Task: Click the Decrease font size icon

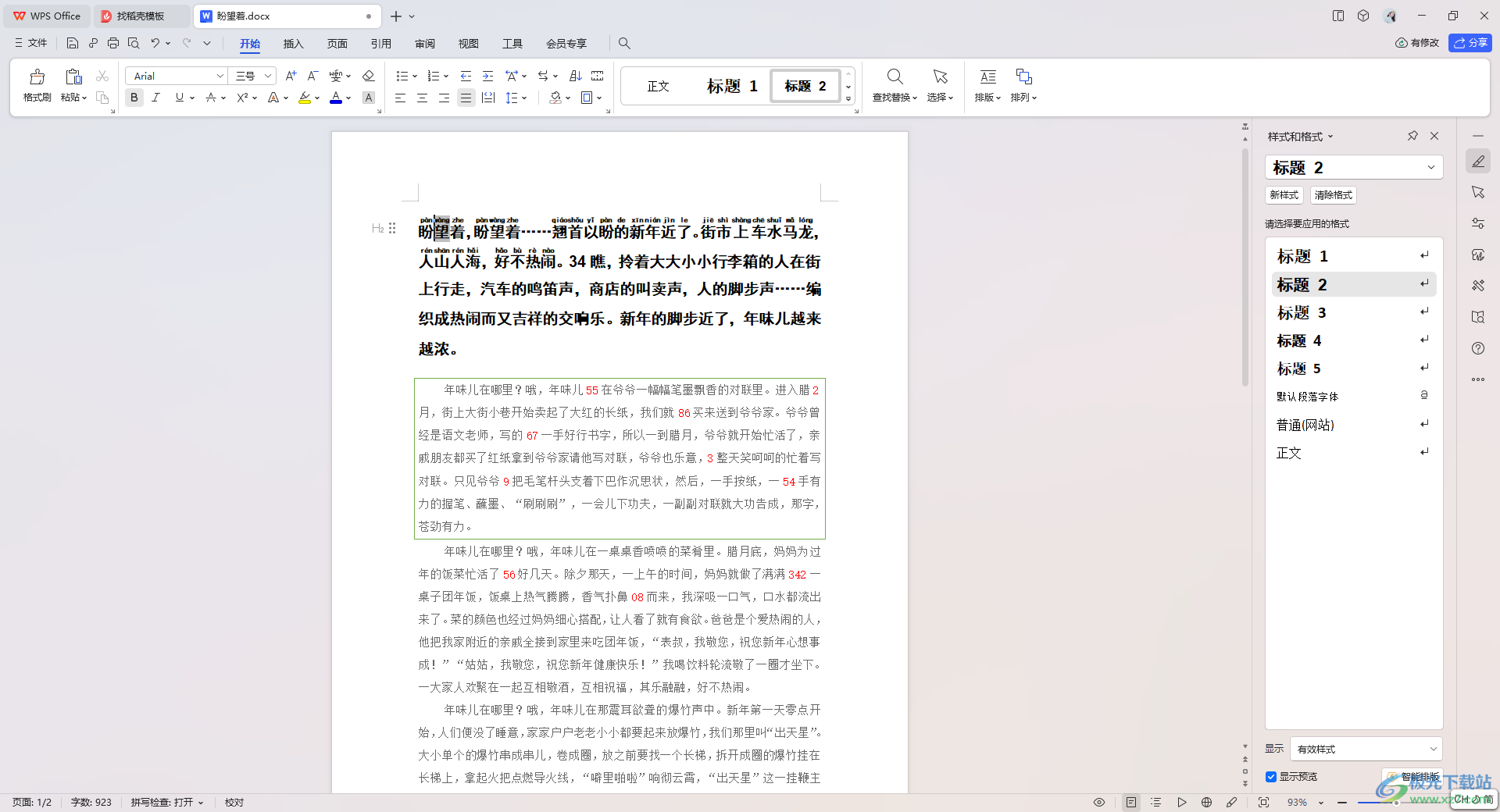Action: [x=312, y=76]
